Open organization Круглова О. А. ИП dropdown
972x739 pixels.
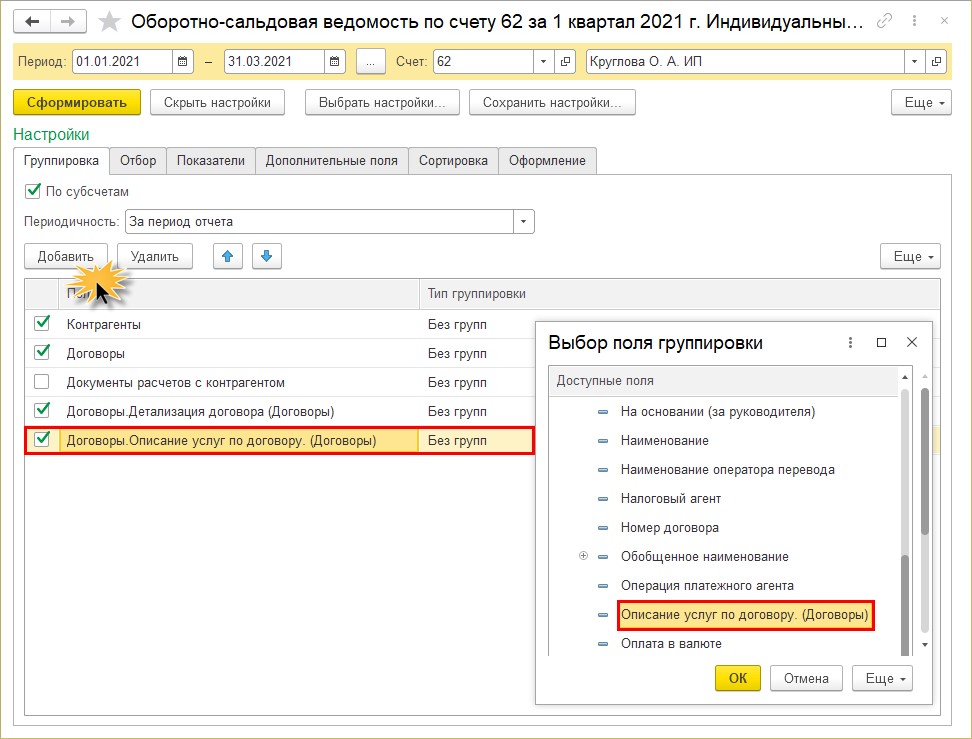(x=914, y=62)
